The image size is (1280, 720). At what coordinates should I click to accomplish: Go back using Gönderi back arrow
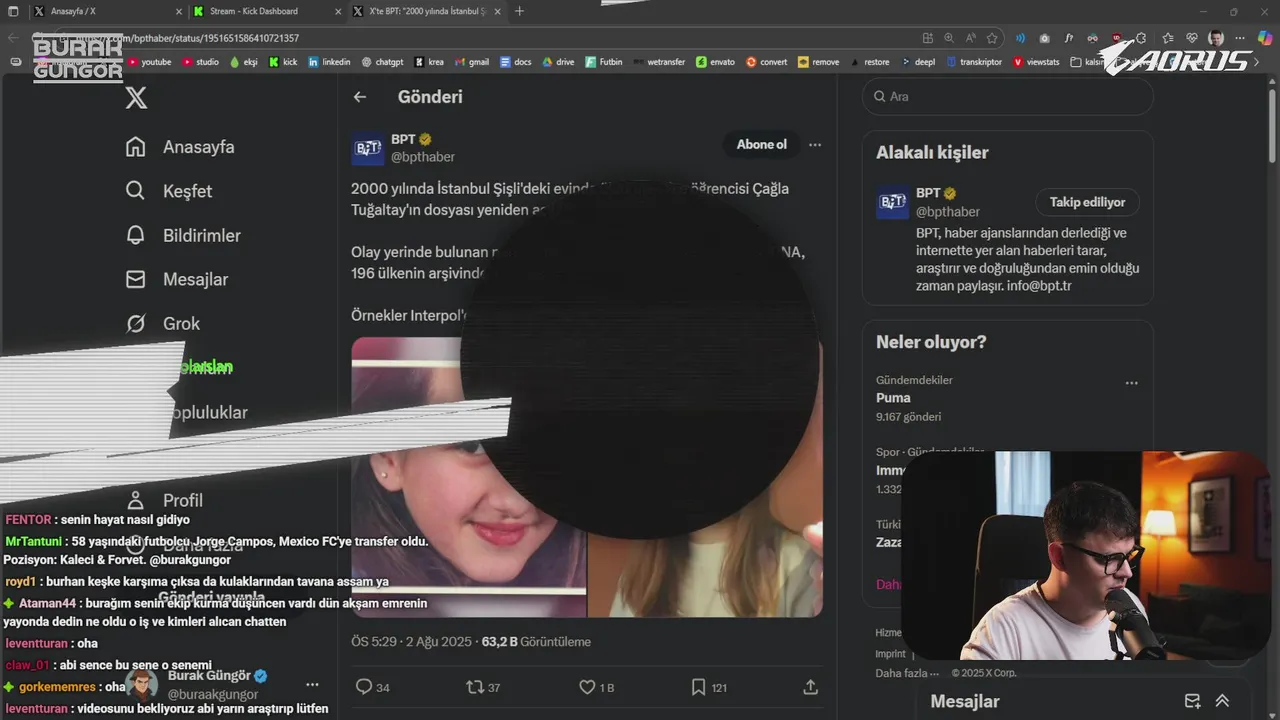[x=360, y=97]
